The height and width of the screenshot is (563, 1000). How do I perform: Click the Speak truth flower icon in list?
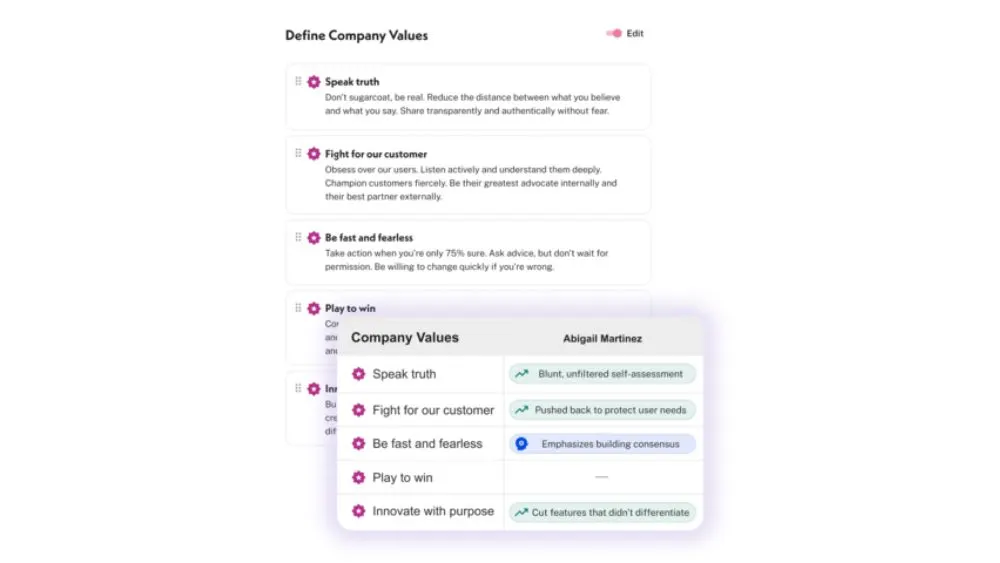pos(314,82)
